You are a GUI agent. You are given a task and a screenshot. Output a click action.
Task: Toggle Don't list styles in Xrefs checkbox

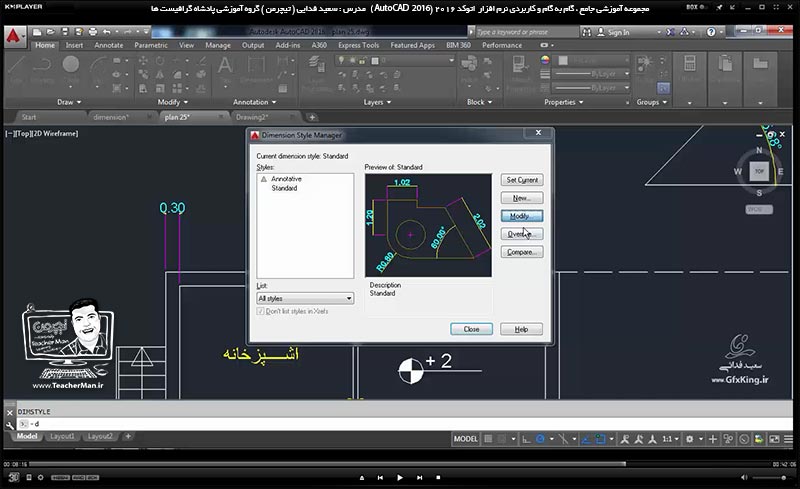click(261, 311)
